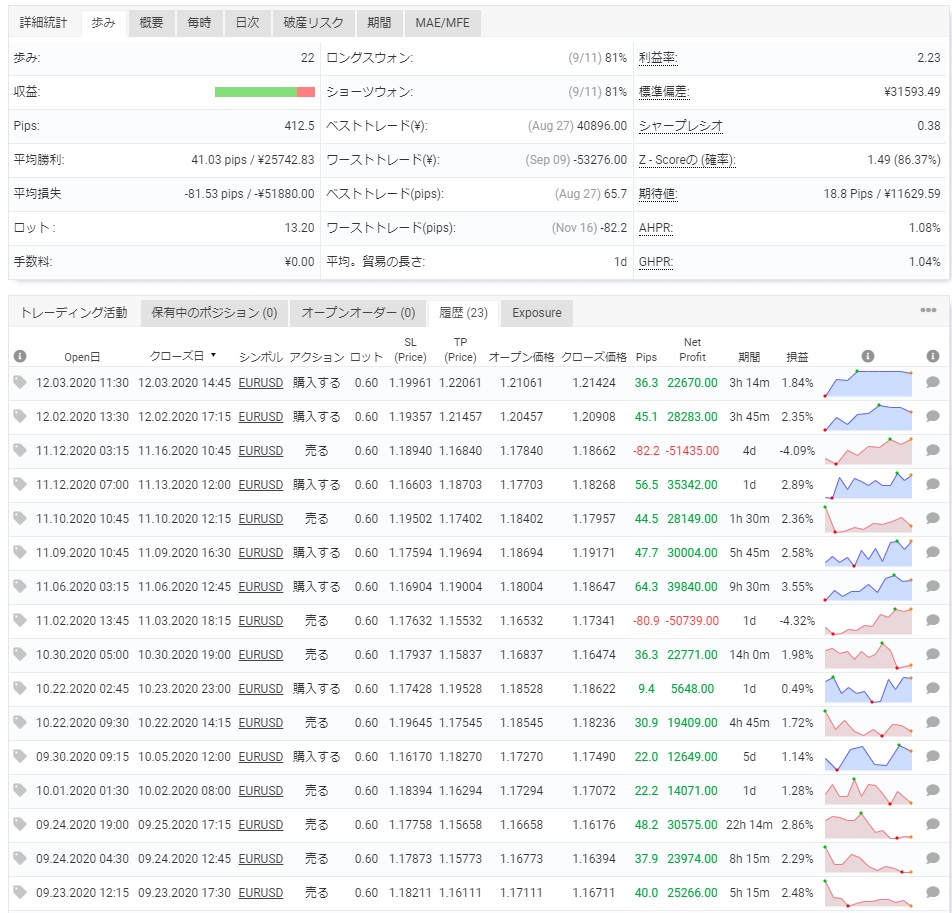Sort by Net Profit column header

click(x=692, y=350)
